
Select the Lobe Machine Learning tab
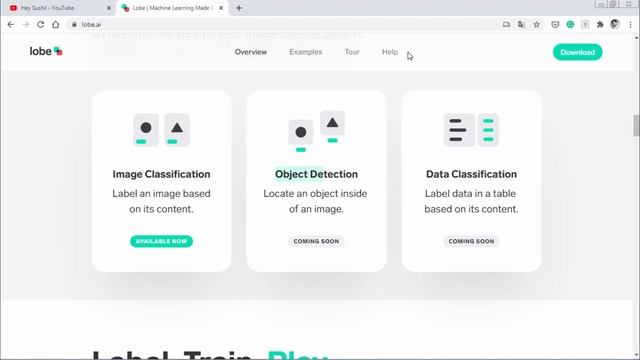[x=172, y=8]
